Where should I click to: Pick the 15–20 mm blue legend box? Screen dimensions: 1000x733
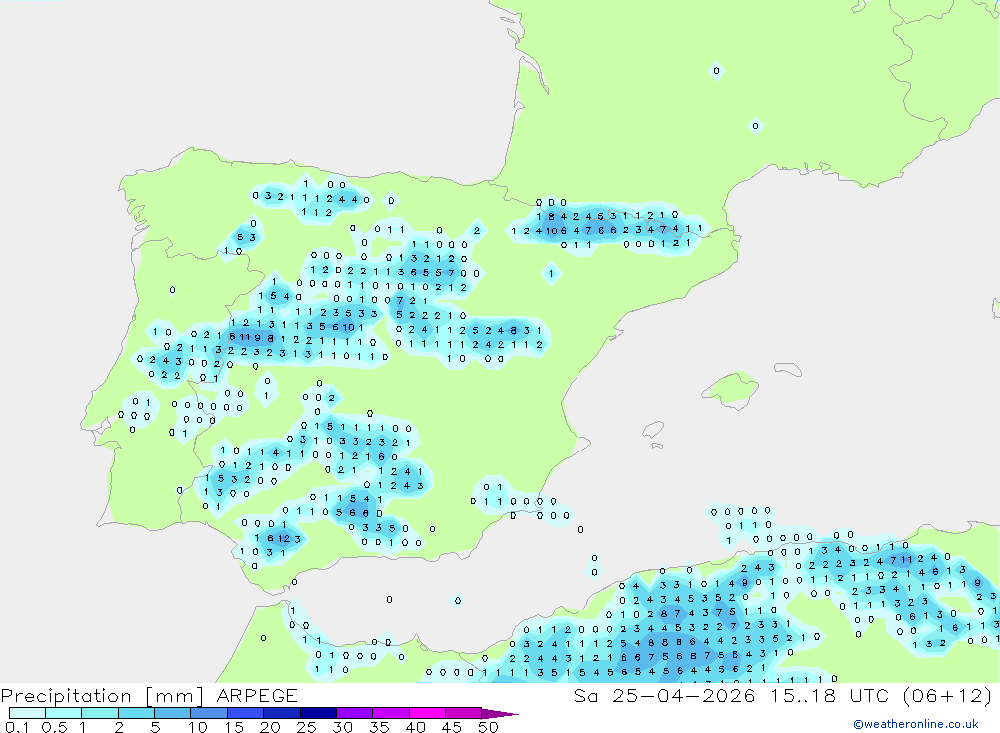click(x=246, y=713)
